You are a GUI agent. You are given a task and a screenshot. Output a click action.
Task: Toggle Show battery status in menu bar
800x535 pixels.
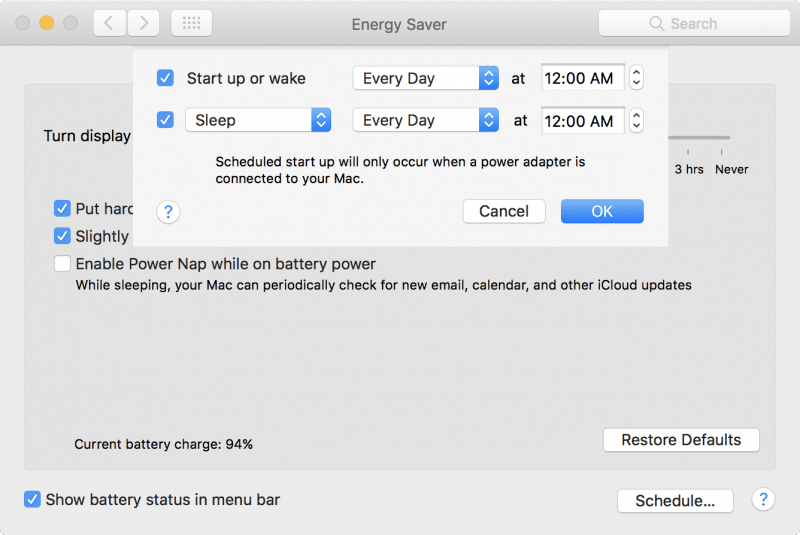[32, 499]
